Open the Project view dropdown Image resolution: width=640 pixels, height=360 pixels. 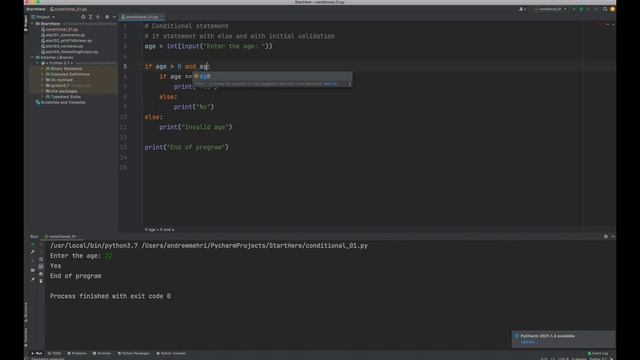tap(43, 17)
